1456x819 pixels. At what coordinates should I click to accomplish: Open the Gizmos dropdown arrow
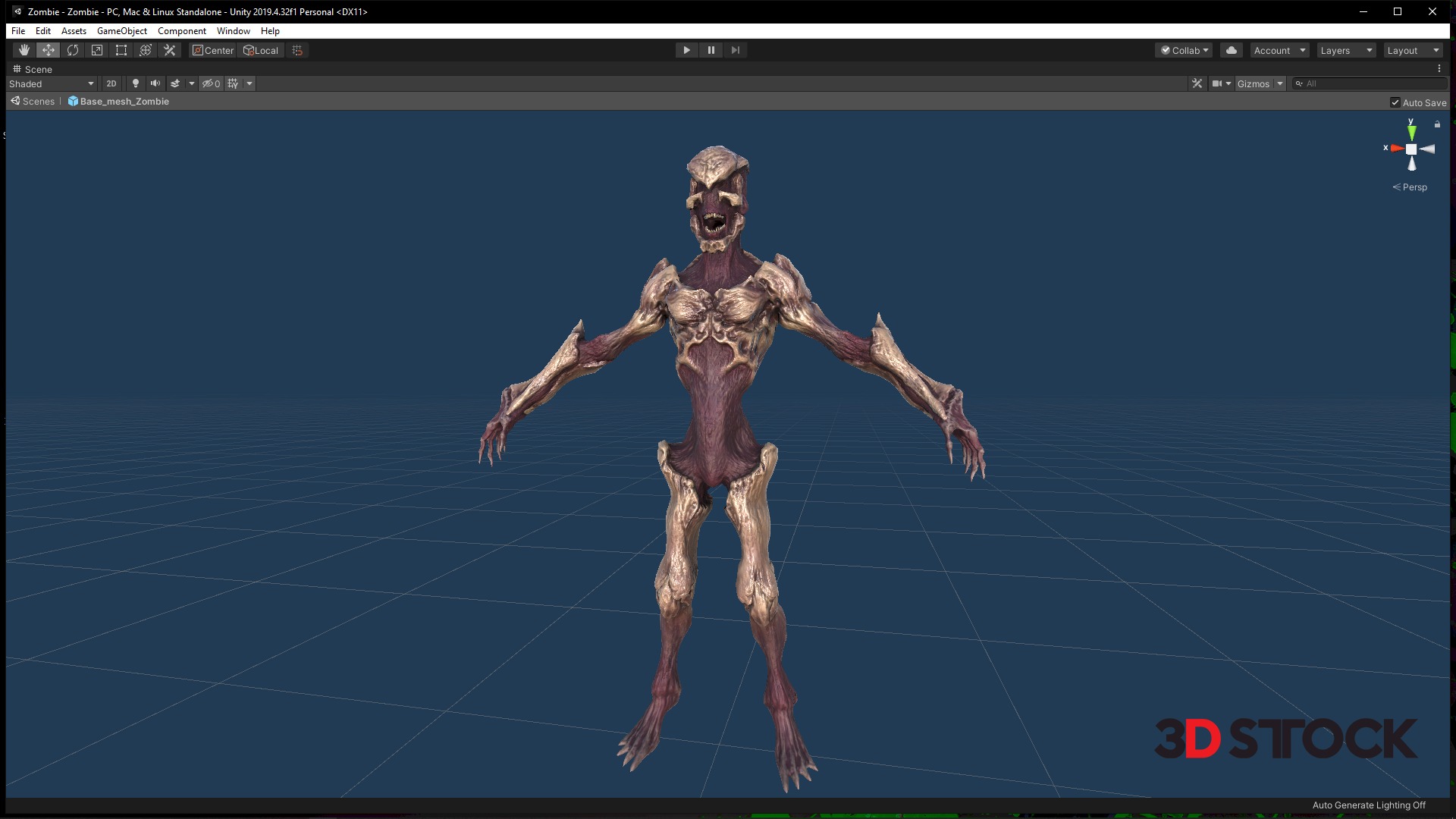coord(1280,83)
